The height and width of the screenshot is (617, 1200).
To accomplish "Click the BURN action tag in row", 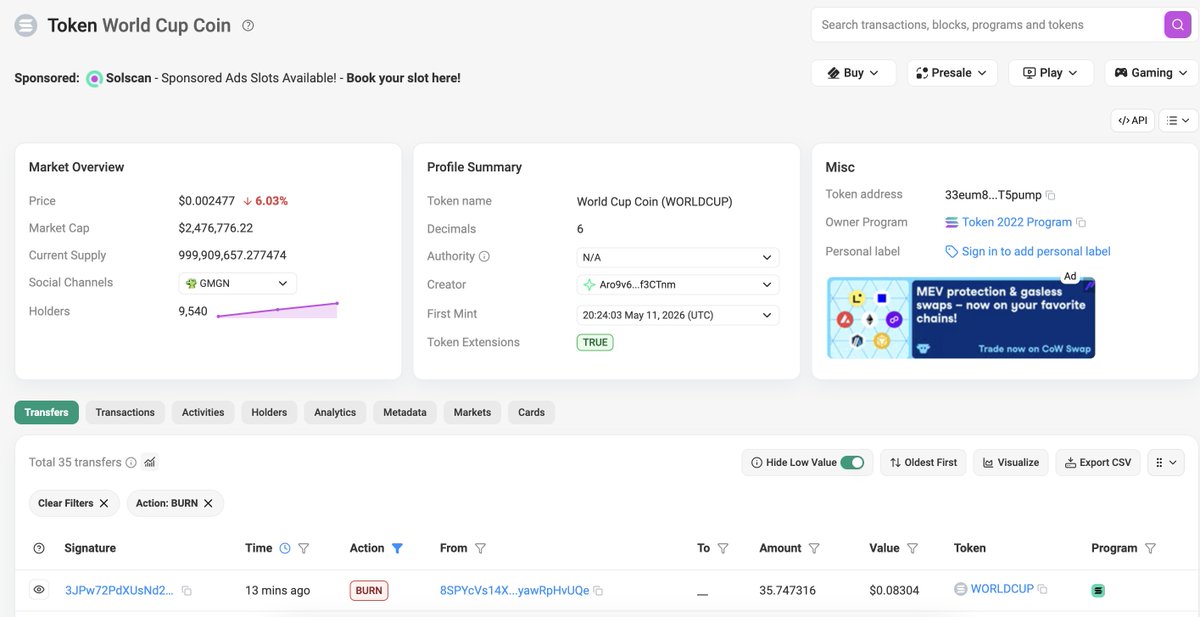I will coord(369,591).
